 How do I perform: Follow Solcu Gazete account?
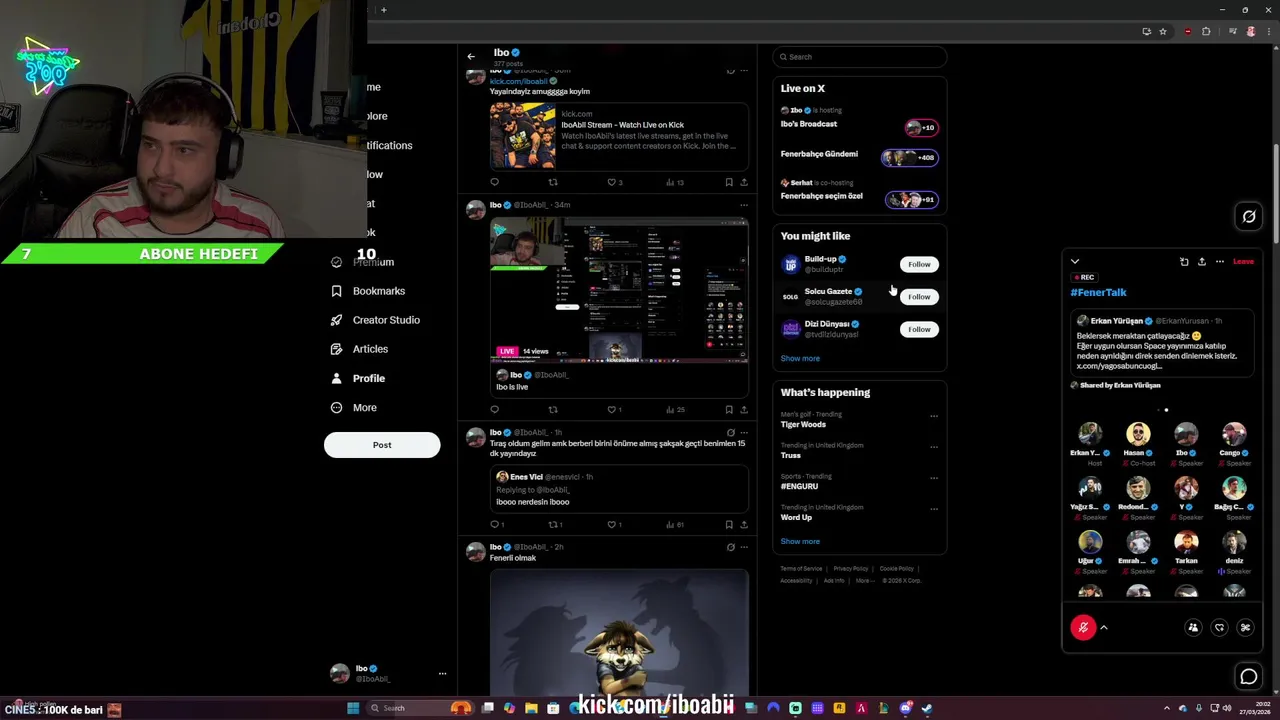pos(919,296)
